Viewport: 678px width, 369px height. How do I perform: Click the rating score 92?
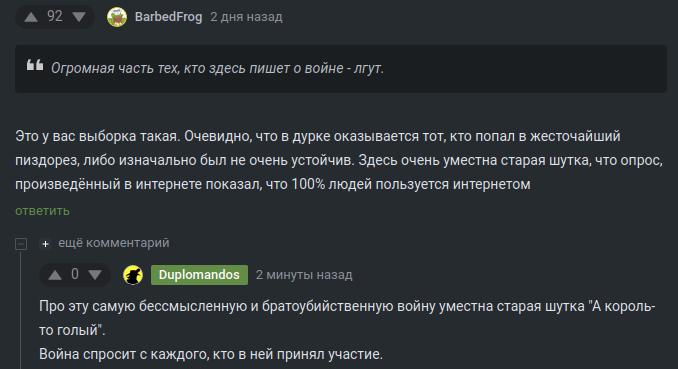(x=55, y=16)
